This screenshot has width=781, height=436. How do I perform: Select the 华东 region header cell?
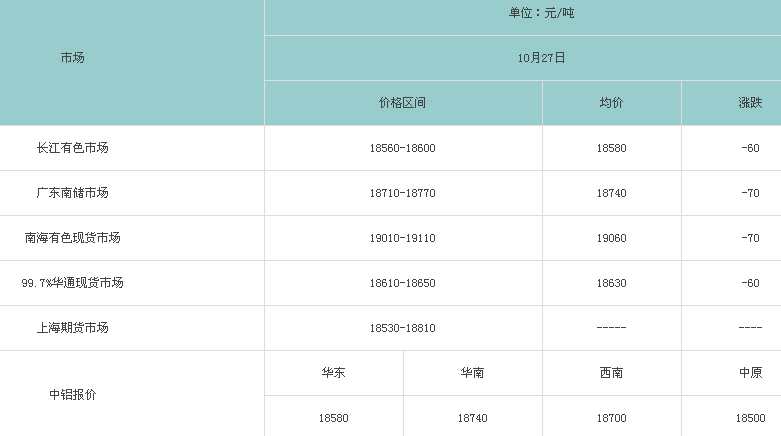(333, 373)
